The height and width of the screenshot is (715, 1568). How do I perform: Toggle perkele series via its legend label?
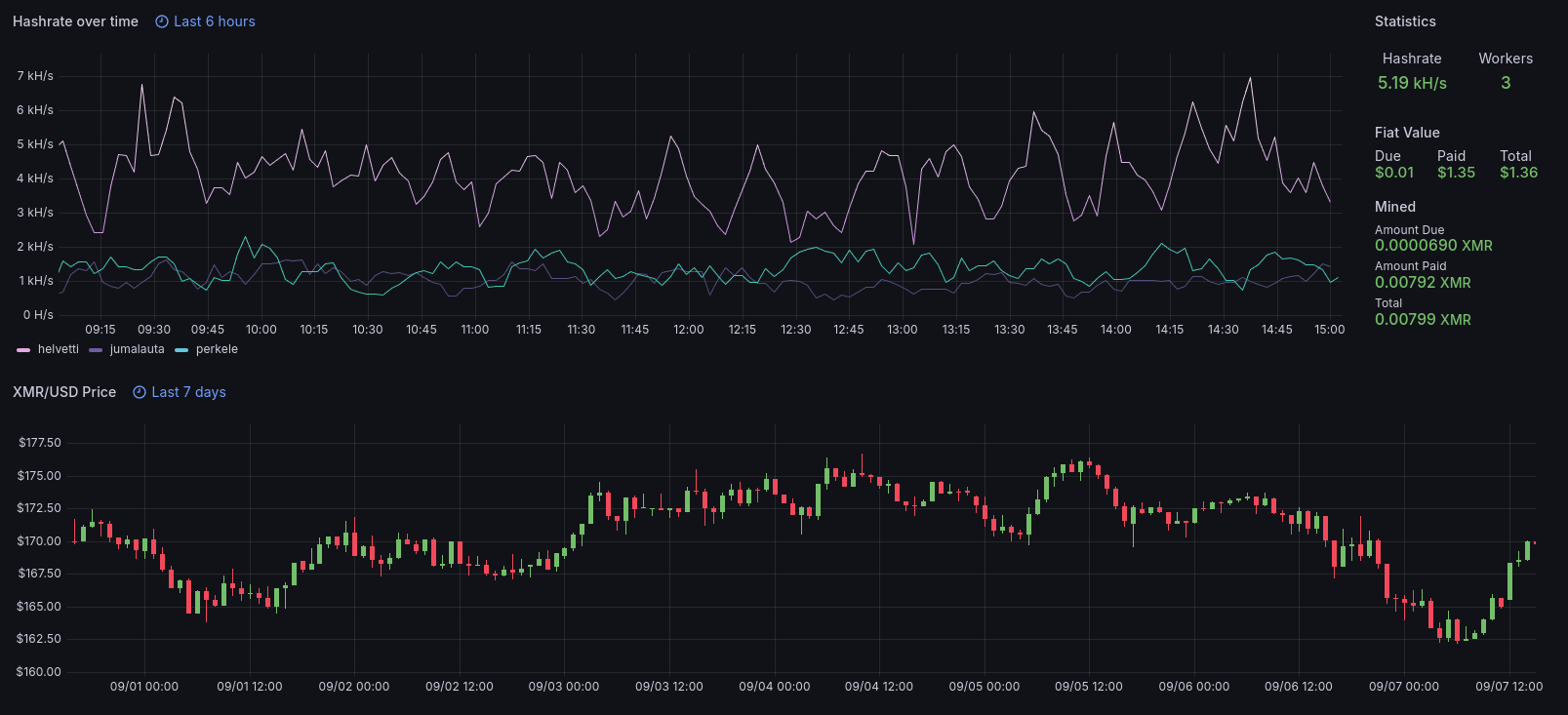[x=217, y=349]
